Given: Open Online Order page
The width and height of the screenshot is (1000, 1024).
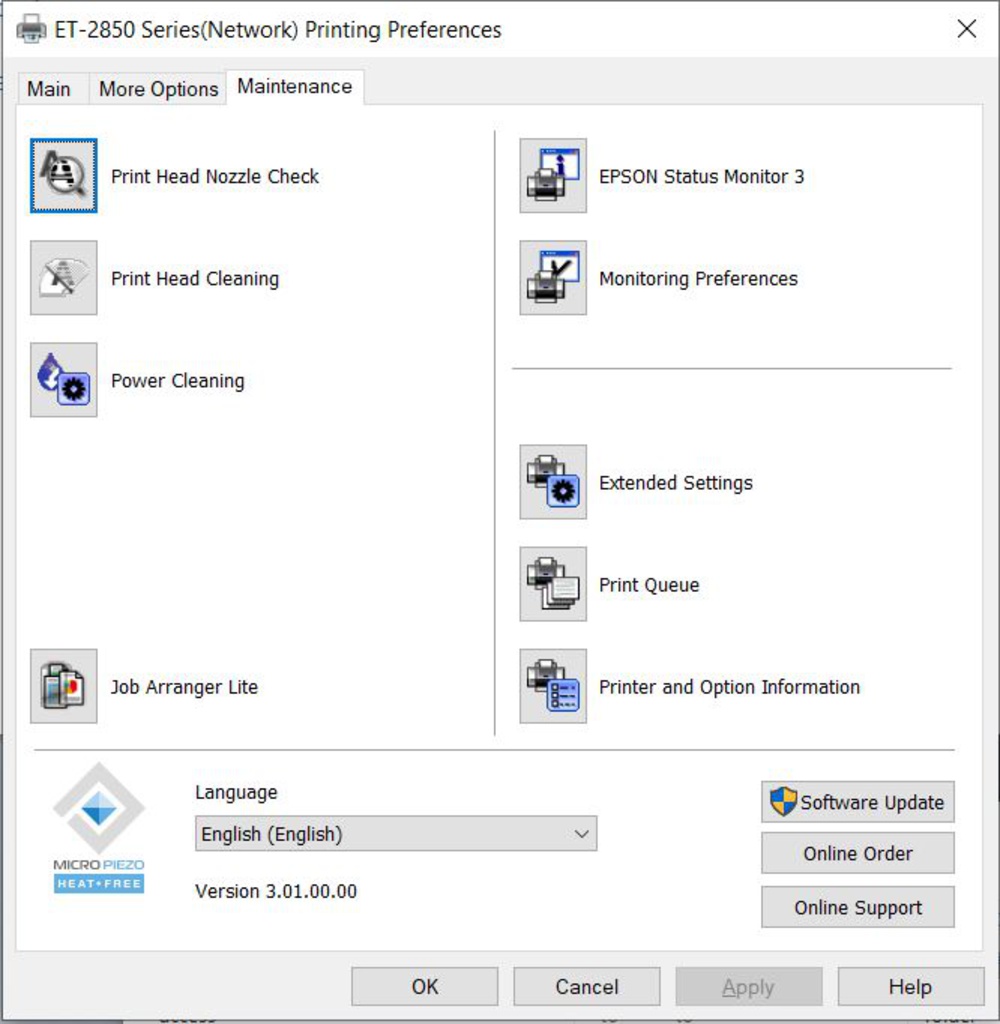Looking at the screenshot, I should (857, 854).
